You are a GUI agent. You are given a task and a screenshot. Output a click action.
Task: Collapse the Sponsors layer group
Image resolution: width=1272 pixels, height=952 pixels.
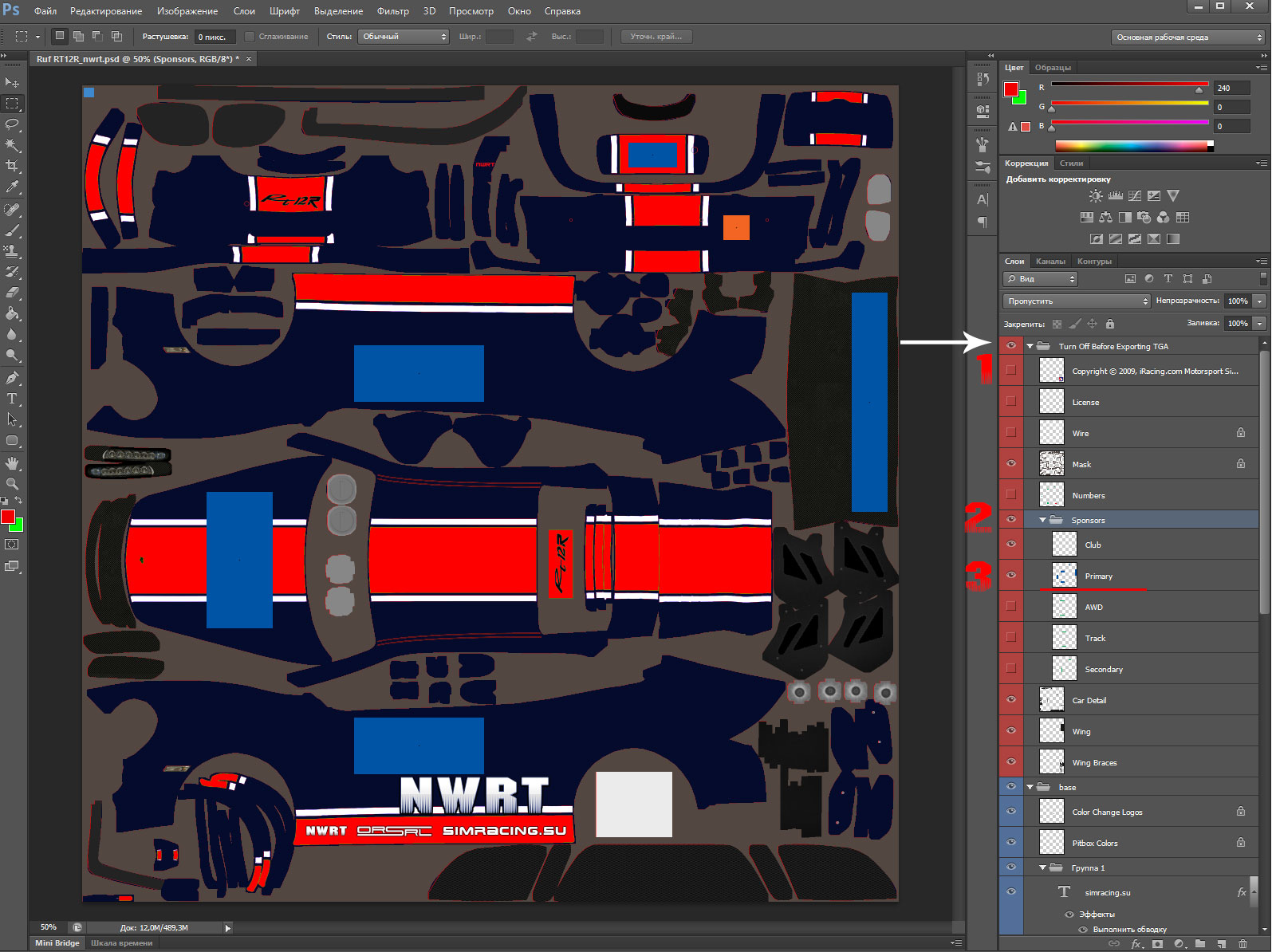(x=1042, y=520)
